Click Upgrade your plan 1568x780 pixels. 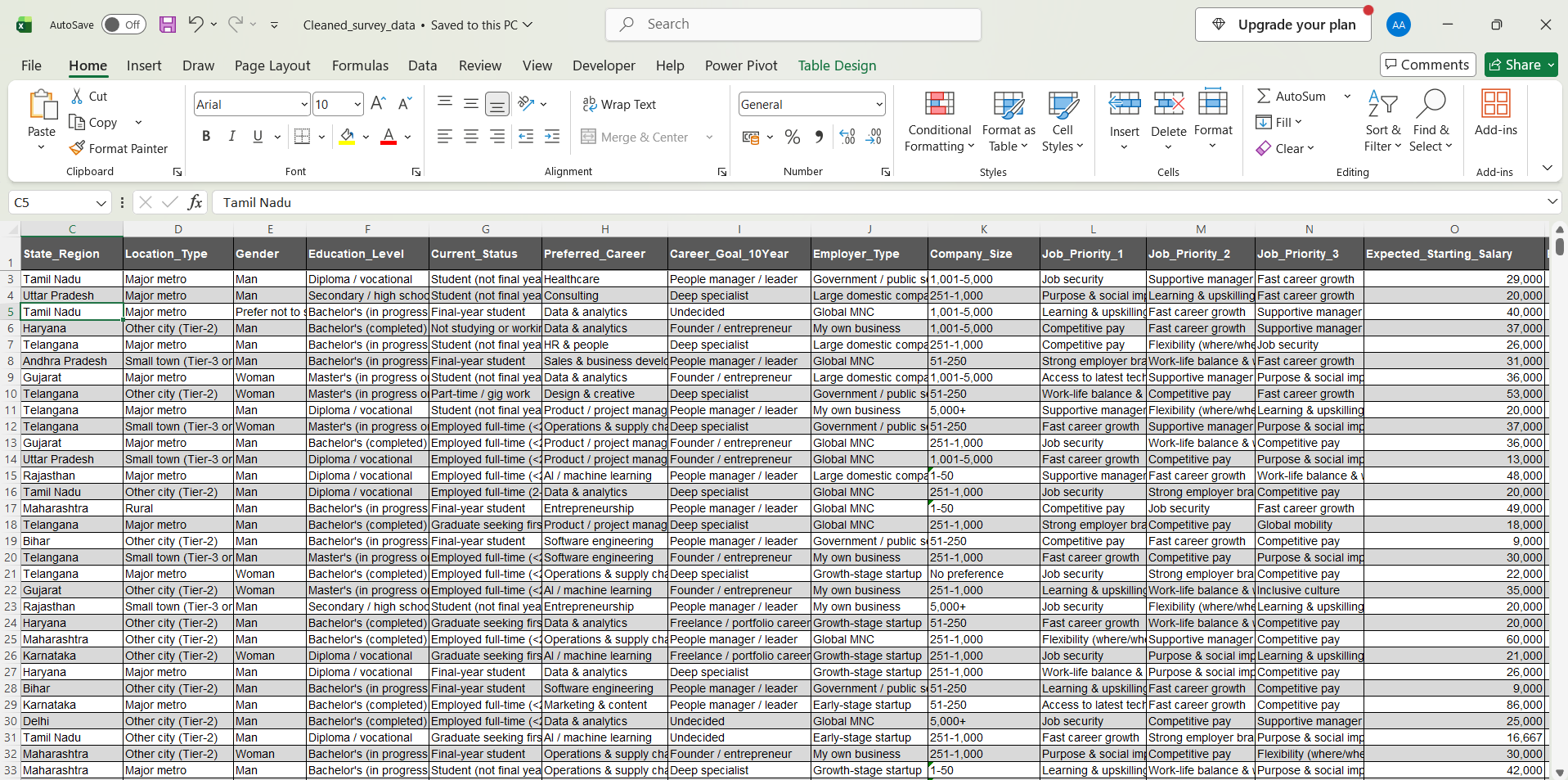pyautogui.click(x=1283, y=25)
